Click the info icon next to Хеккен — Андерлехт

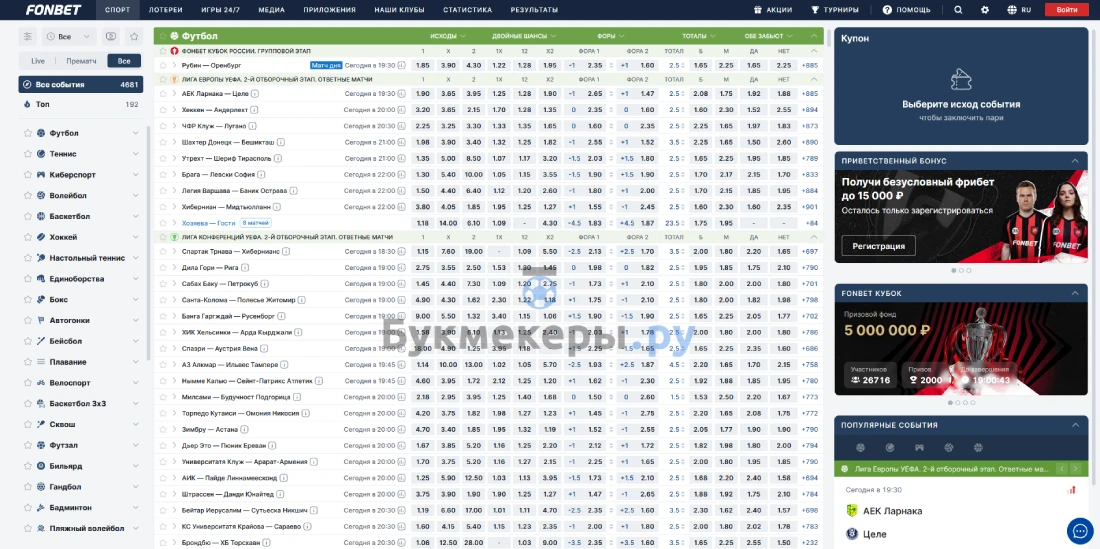click(254, 109)
